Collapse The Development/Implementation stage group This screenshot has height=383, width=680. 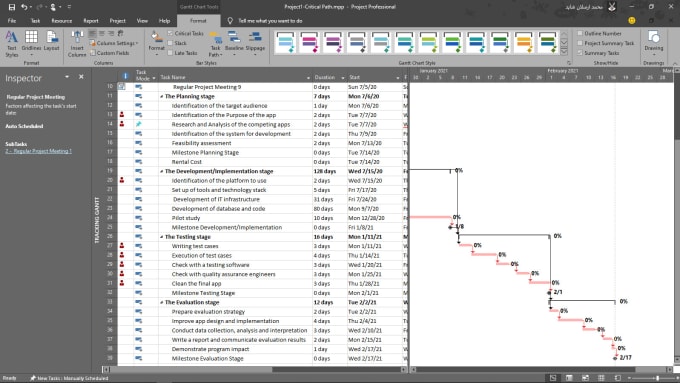click(x=162, y=171)
